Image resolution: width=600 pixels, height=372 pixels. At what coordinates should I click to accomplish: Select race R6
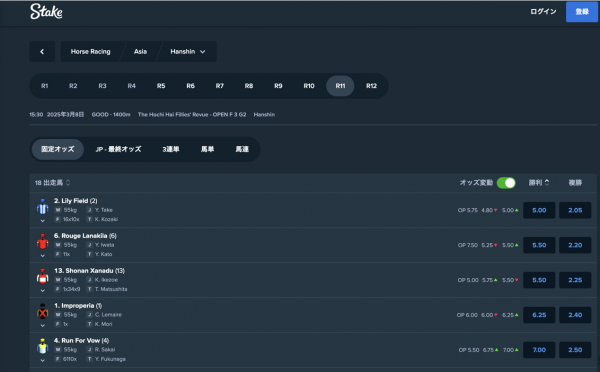[191, 86]
